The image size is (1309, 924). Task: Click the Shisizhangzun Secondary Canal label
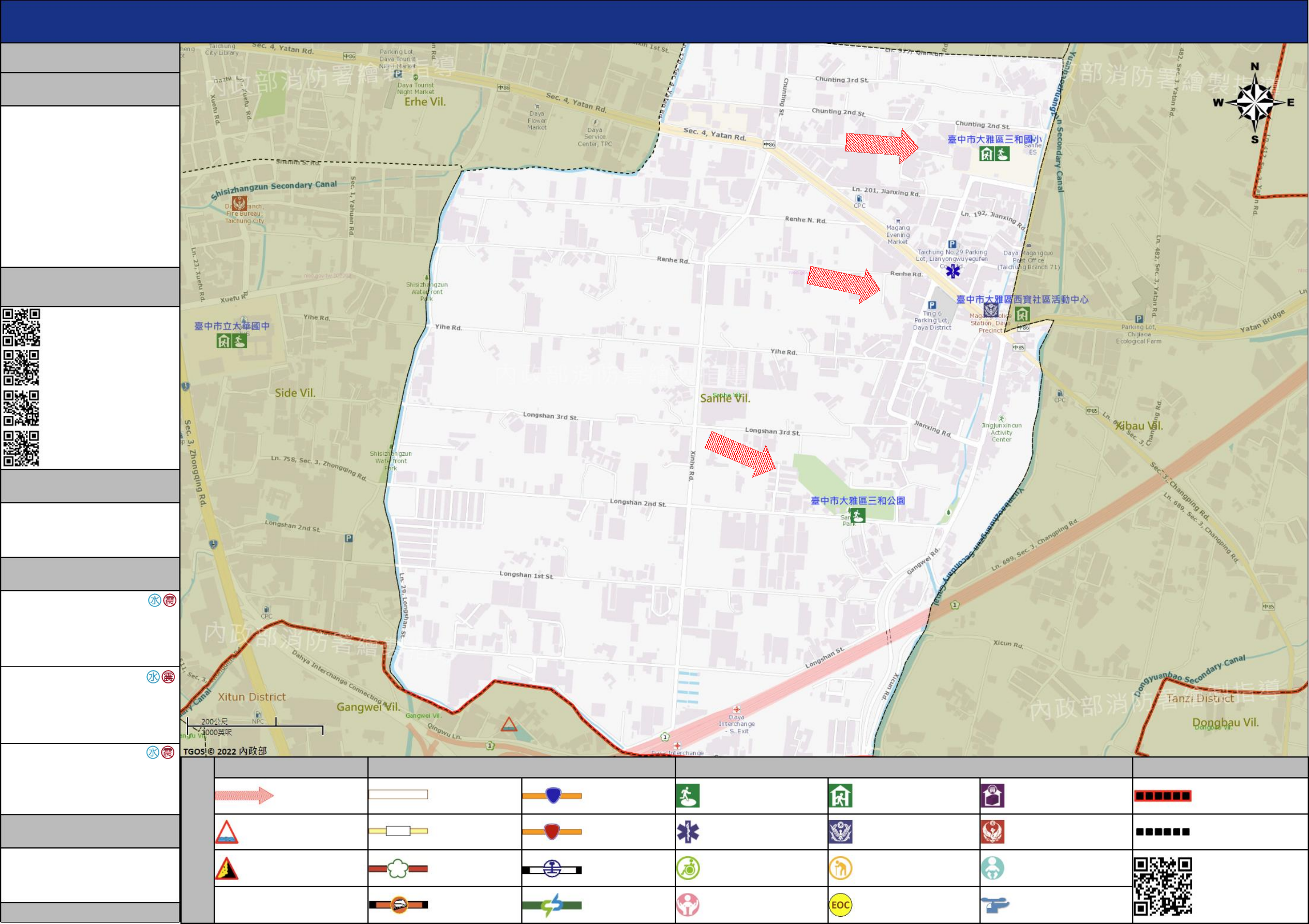pyautogui.click(x=274, y=189)
